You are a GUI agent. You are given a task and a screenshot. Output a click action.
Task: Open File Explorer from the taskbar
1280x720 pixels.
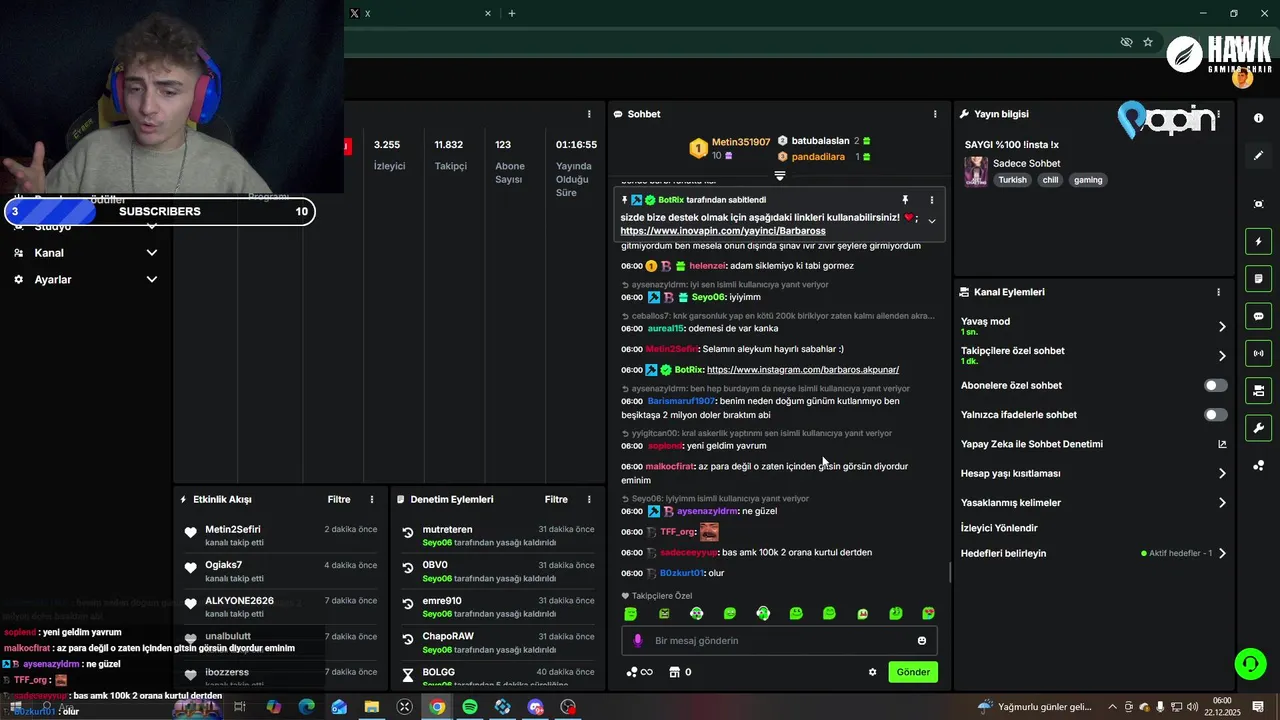(x=371, y=707)
